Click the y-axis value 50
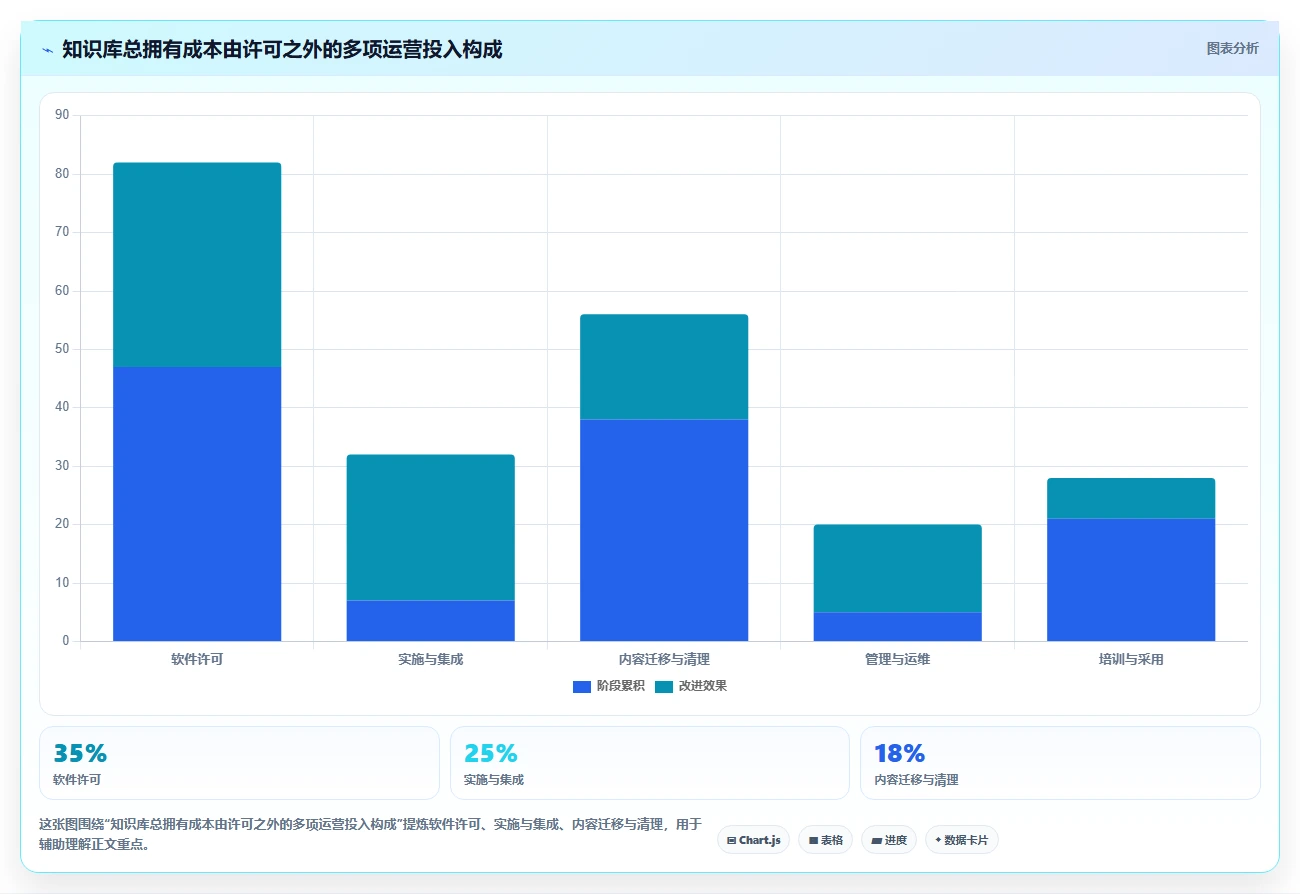The width and height of the screenshot is (1300, 894). [62, 349]
